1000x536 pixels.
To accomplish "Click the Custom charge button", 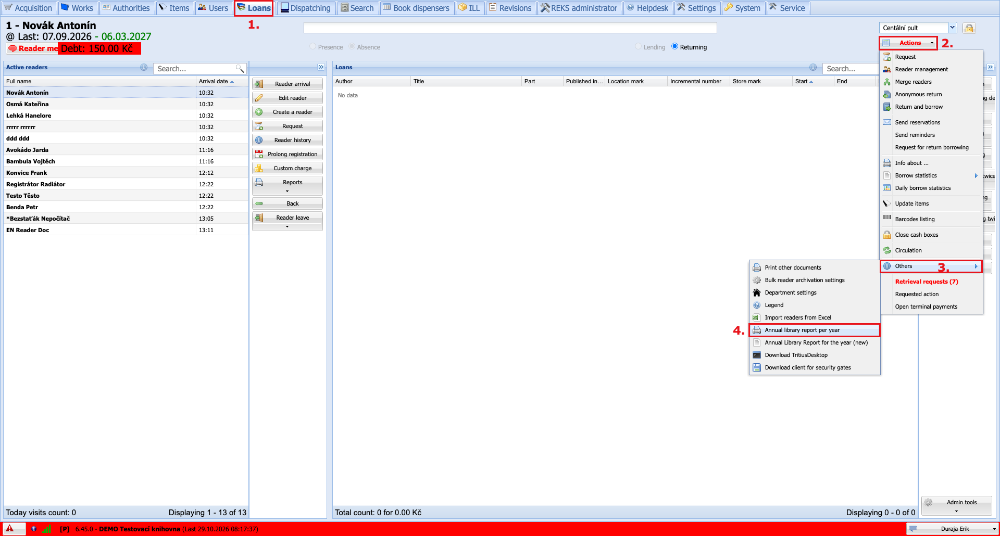I will pos(288,168).
